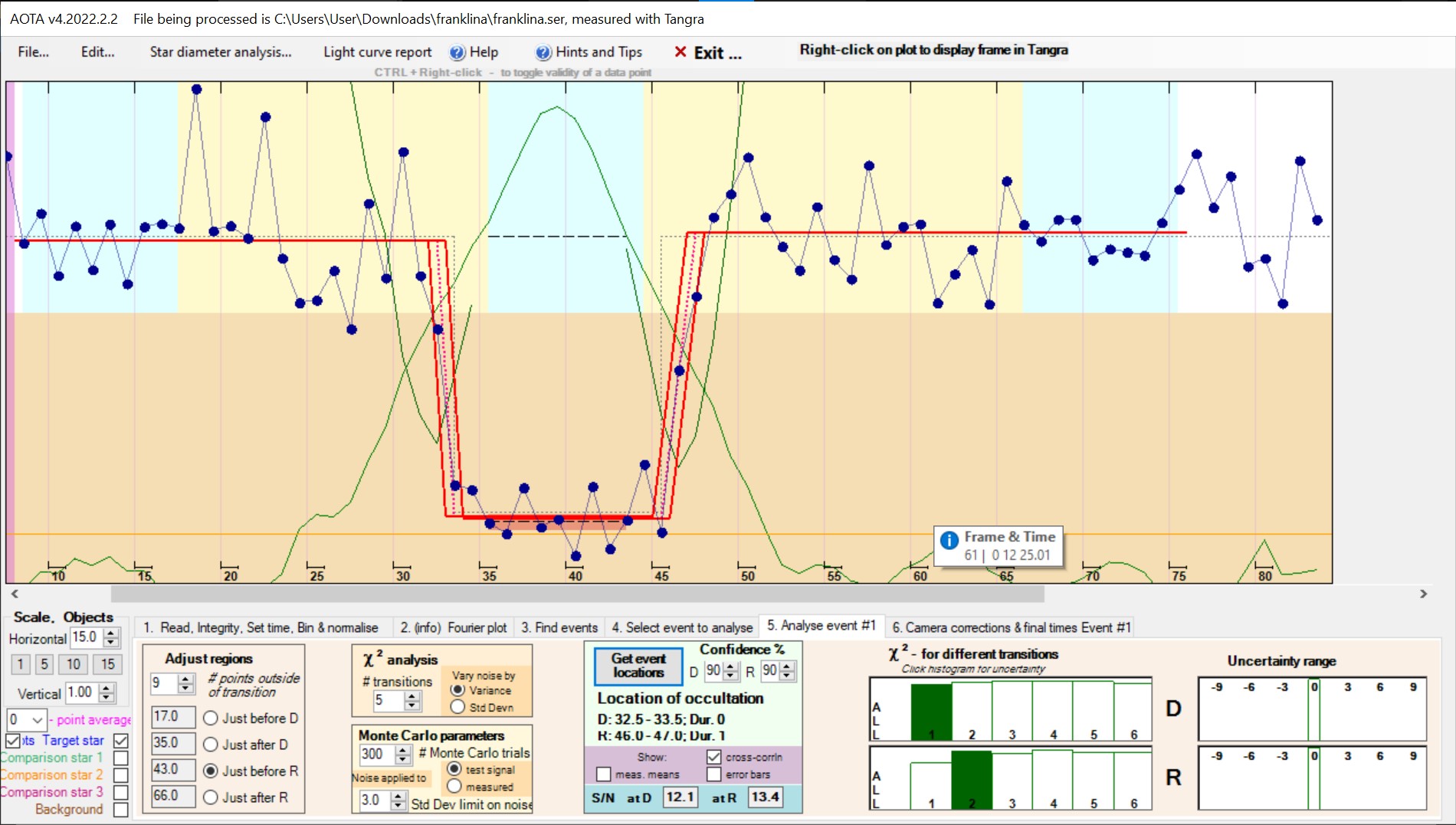This screenshot has height=825, width=1456.
Task: Increase the number of transitions
Action: [x=412, y=696]
